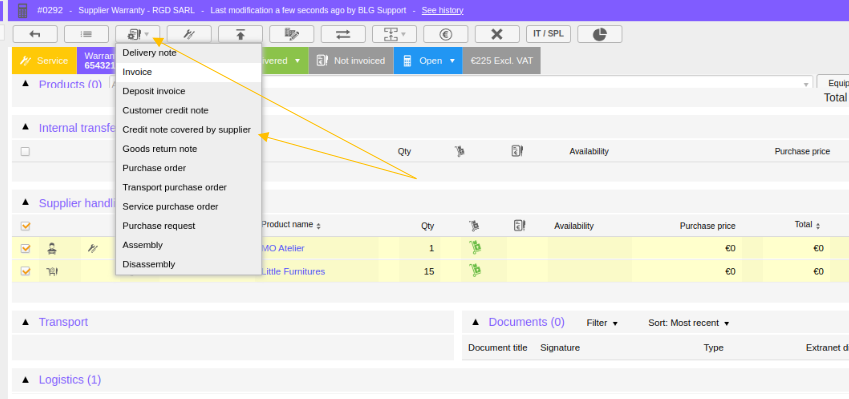
Task: Click delivery column icon in Internal transfer header
Action: click(x=460, y=151)
